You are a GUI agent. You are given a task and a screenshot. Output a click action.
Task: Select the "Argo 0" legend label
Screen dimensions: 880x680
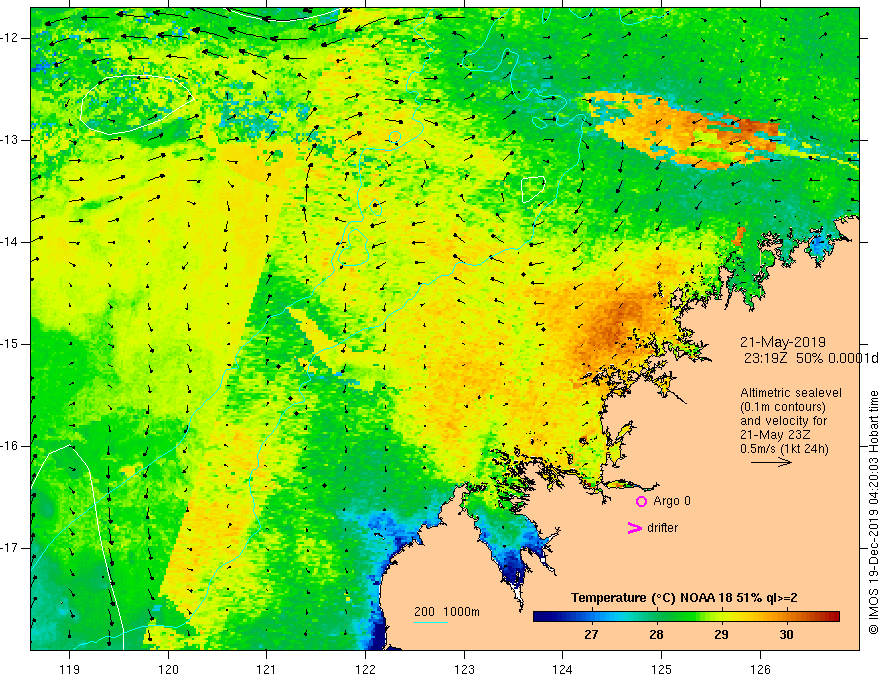click(x=672, y=501)
